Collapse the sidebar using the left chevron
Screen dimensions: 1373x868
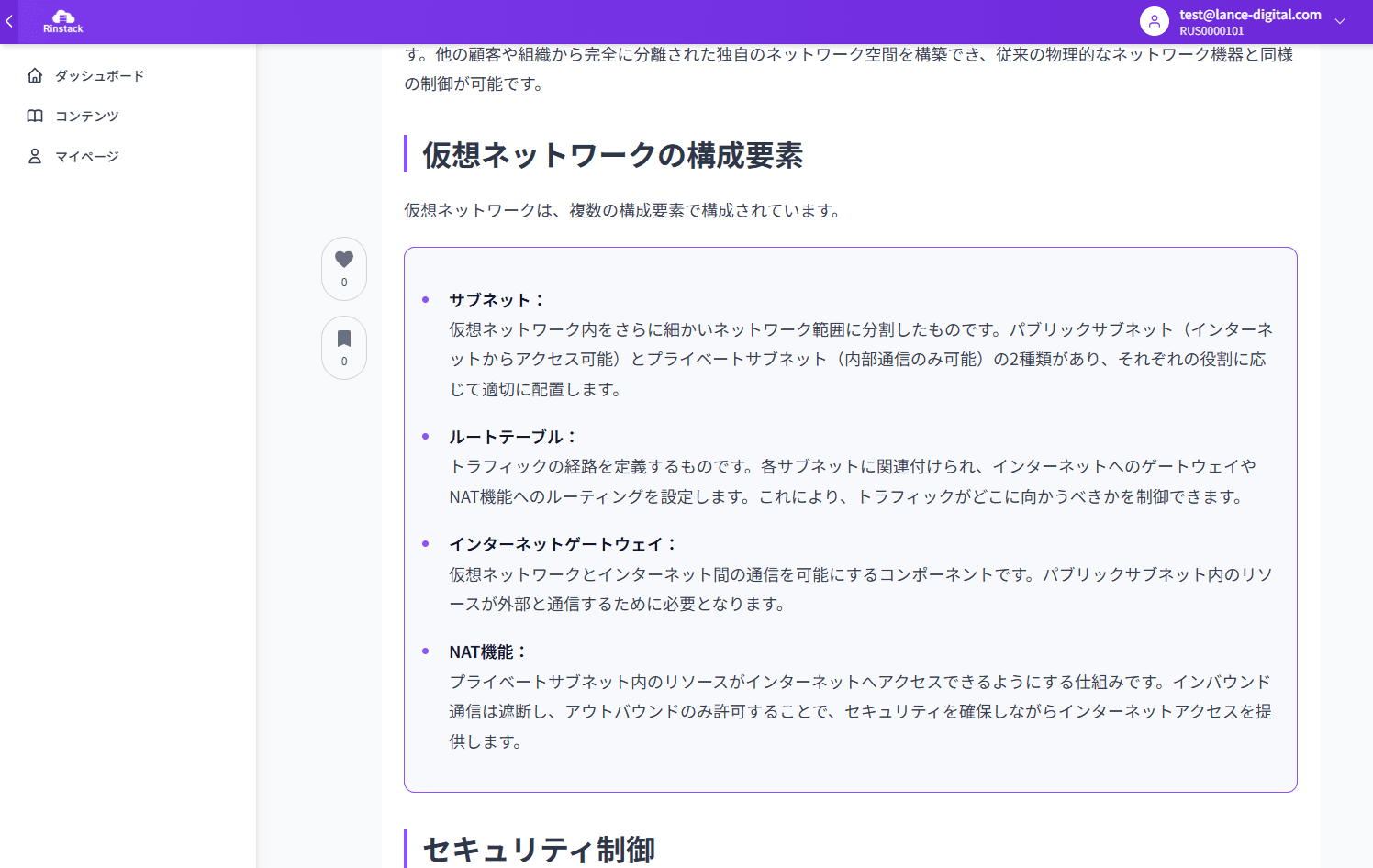click(8, 20)
